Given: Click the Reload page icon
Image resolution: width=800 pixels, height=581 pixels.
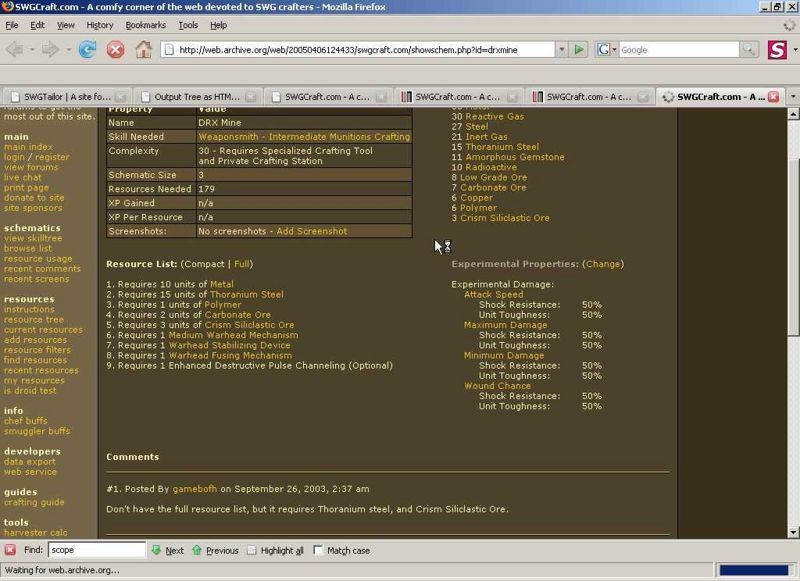Looking at the screenshot, I should coord(87,49).
